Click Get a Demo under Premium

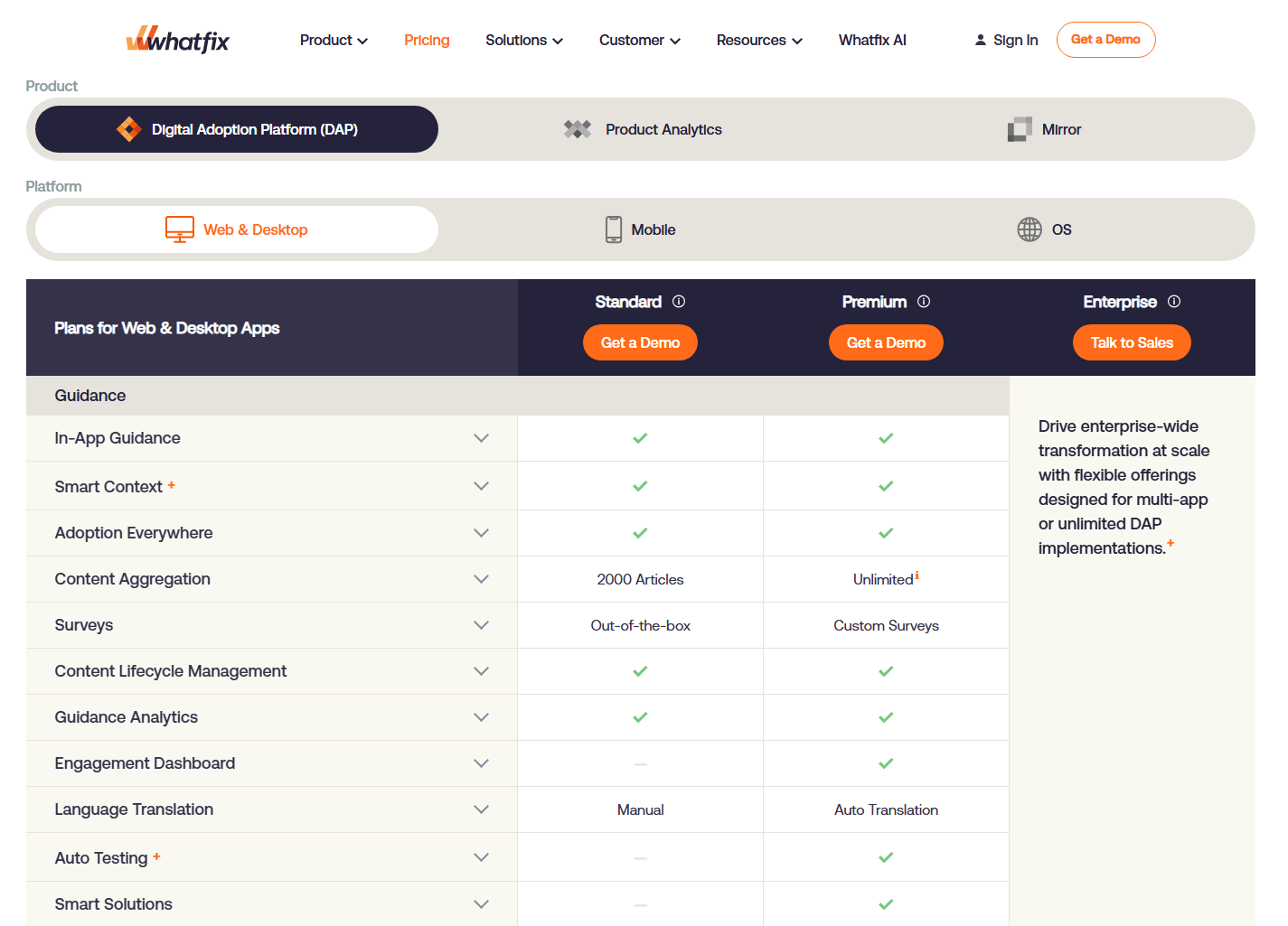click(886, 342)
